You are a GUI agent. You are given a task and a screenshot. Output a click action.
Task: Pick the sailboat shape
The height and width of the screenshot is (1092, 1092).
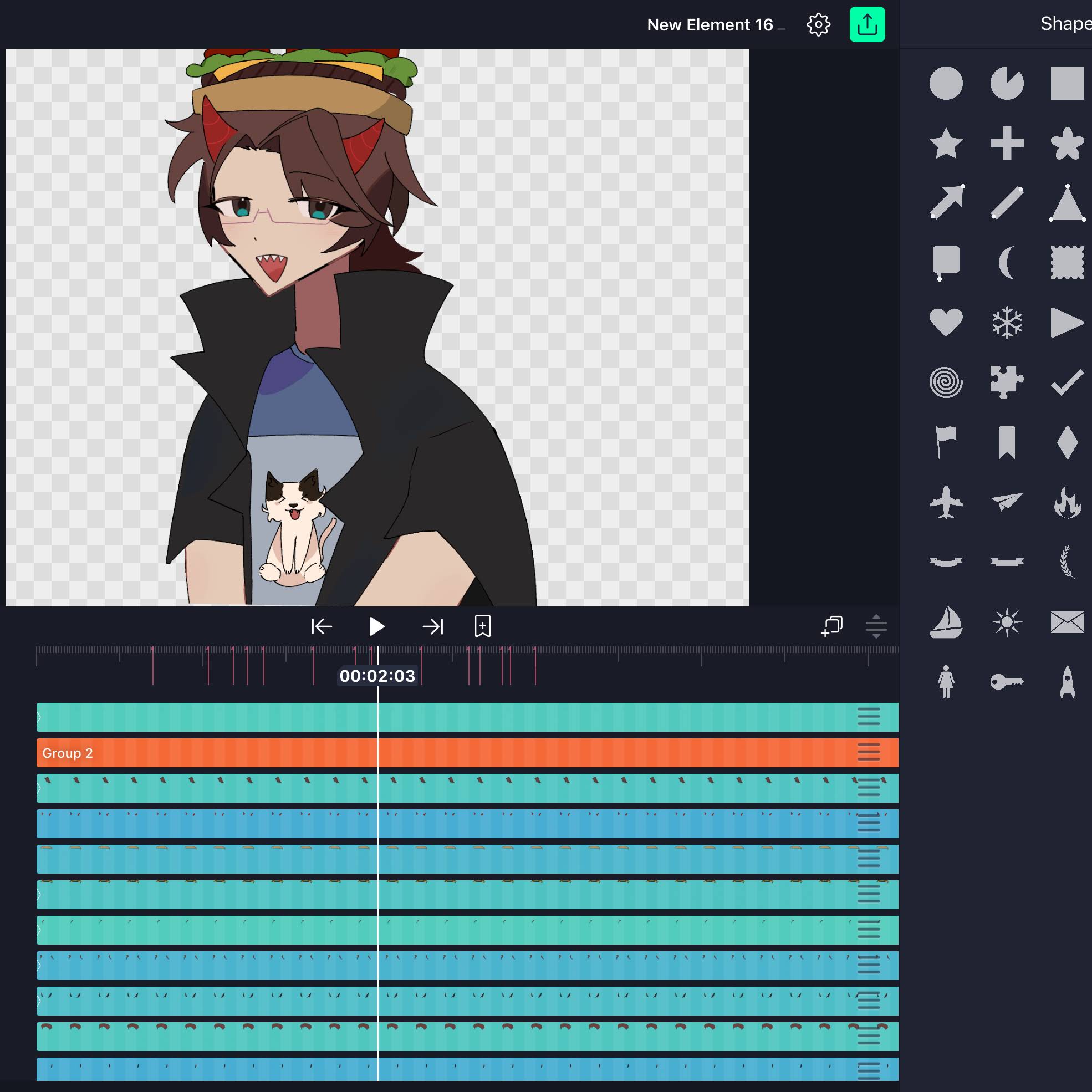coord(946,622)
